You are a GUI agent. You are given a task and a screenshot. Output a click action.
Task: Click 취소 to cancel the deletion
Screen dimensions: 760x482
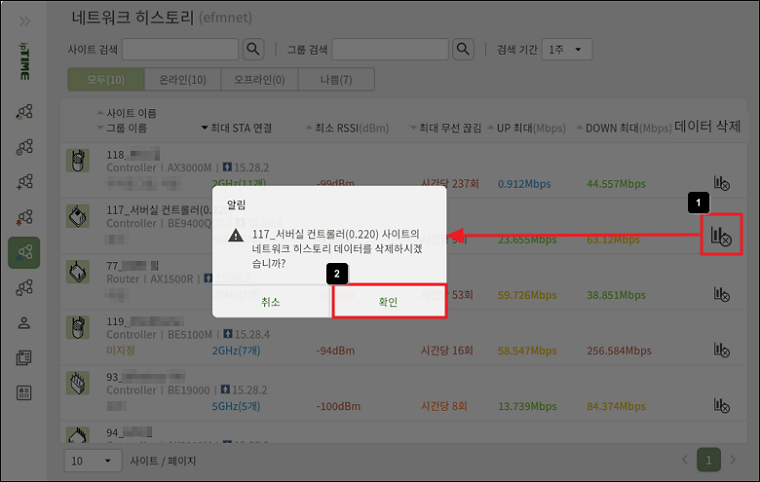(x=270, y=301)
